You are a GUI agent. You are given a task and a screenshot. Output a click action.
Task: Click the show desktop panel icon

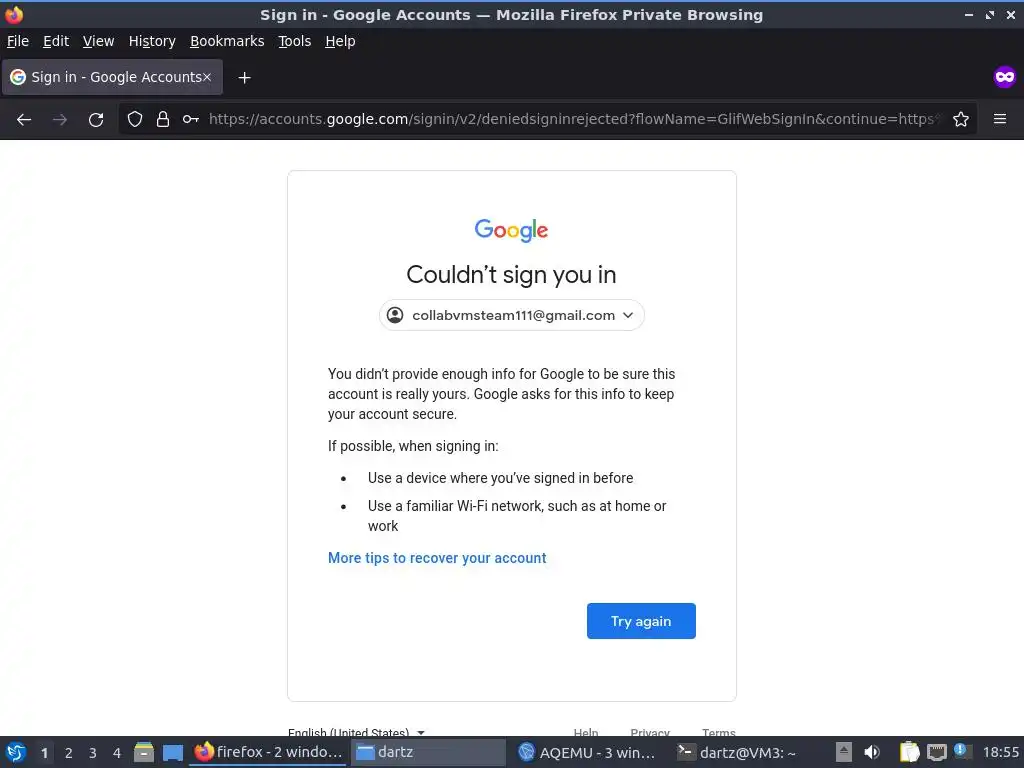[x=172, y=752]
